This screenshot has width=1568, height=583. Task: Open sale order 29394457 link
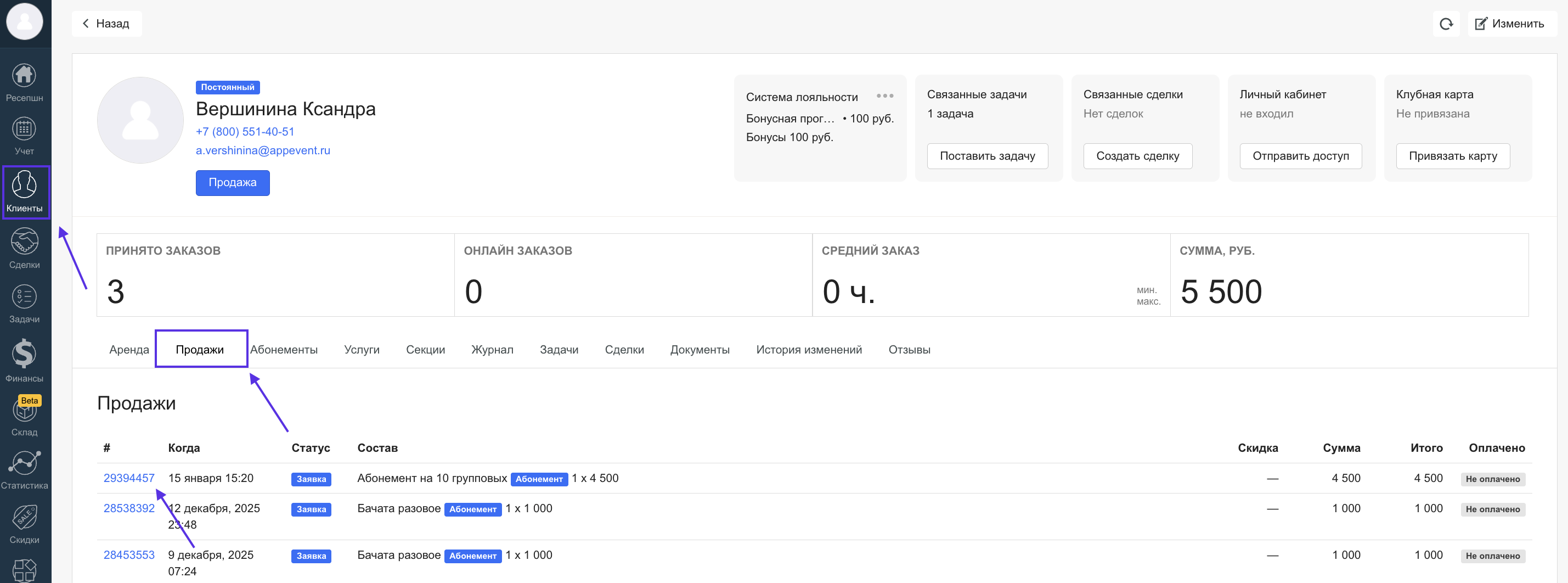[128, 478]
